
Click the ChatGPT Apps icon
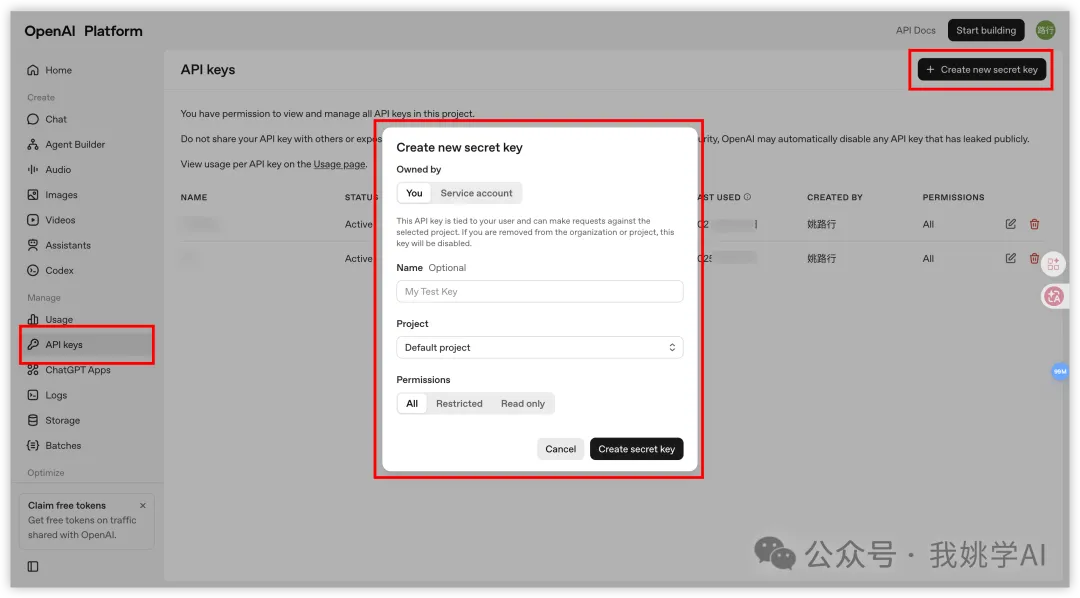(32, 370)
